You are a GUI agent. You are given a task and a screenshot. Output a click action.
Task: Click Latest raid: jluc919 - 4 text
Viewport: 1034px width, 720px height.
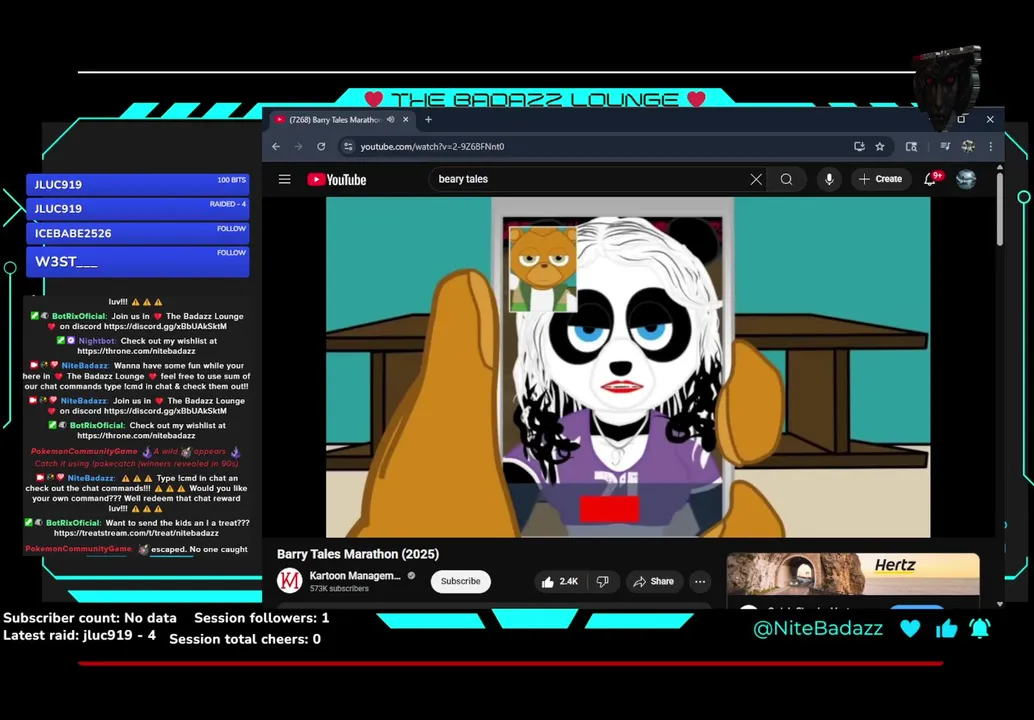[80, 636]
